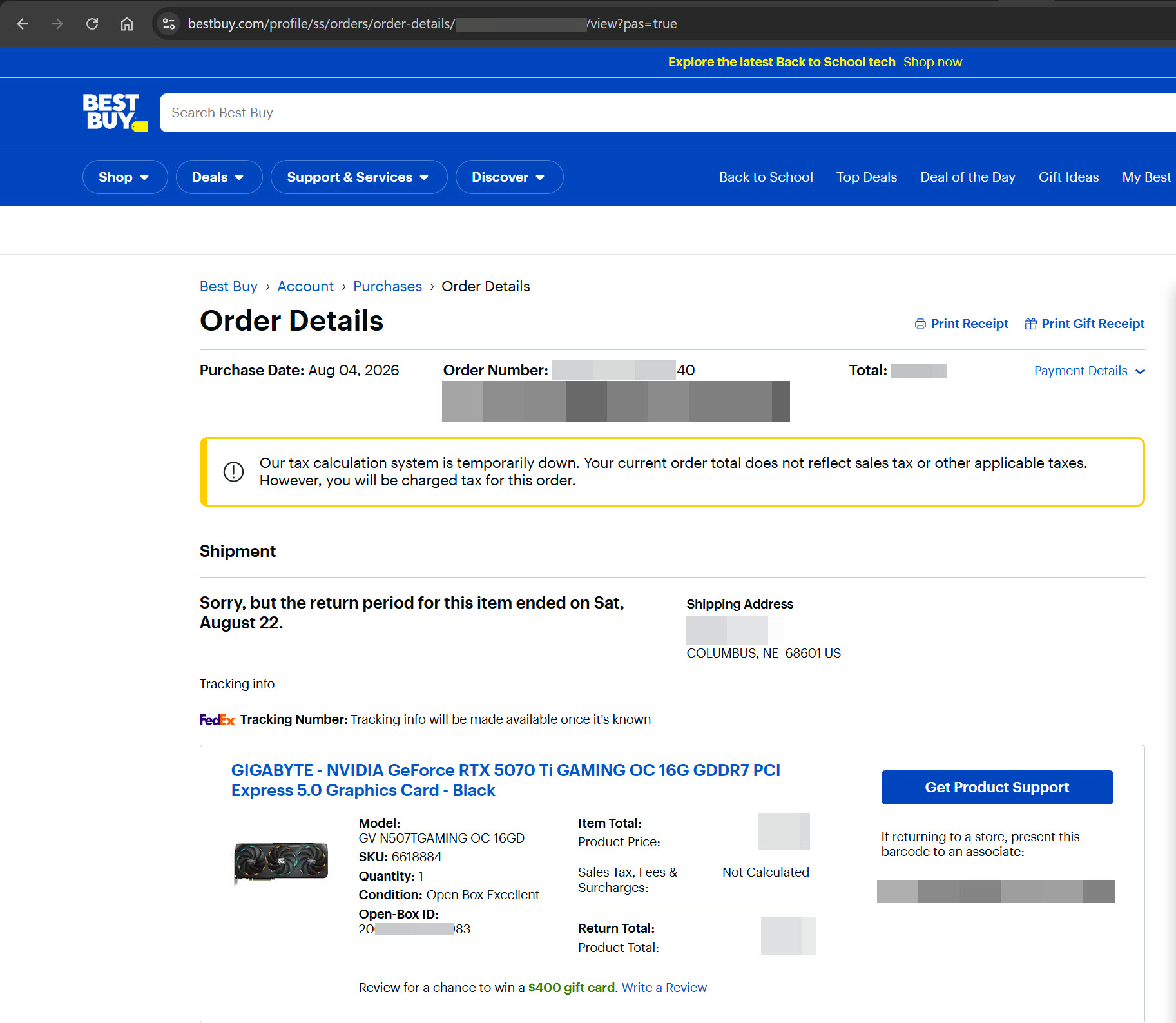
Task: Go to Best Buy breadcrumb link
Action: pos(228,286)
